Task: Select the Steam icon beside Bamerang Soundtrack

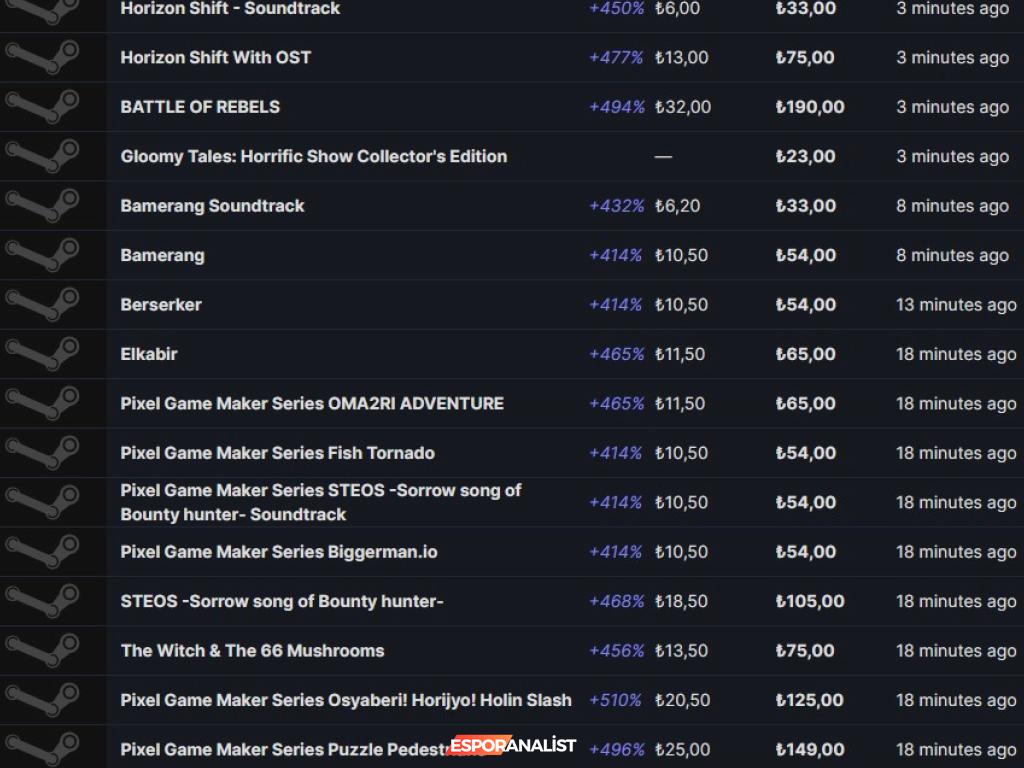Action: pos(42,206)
